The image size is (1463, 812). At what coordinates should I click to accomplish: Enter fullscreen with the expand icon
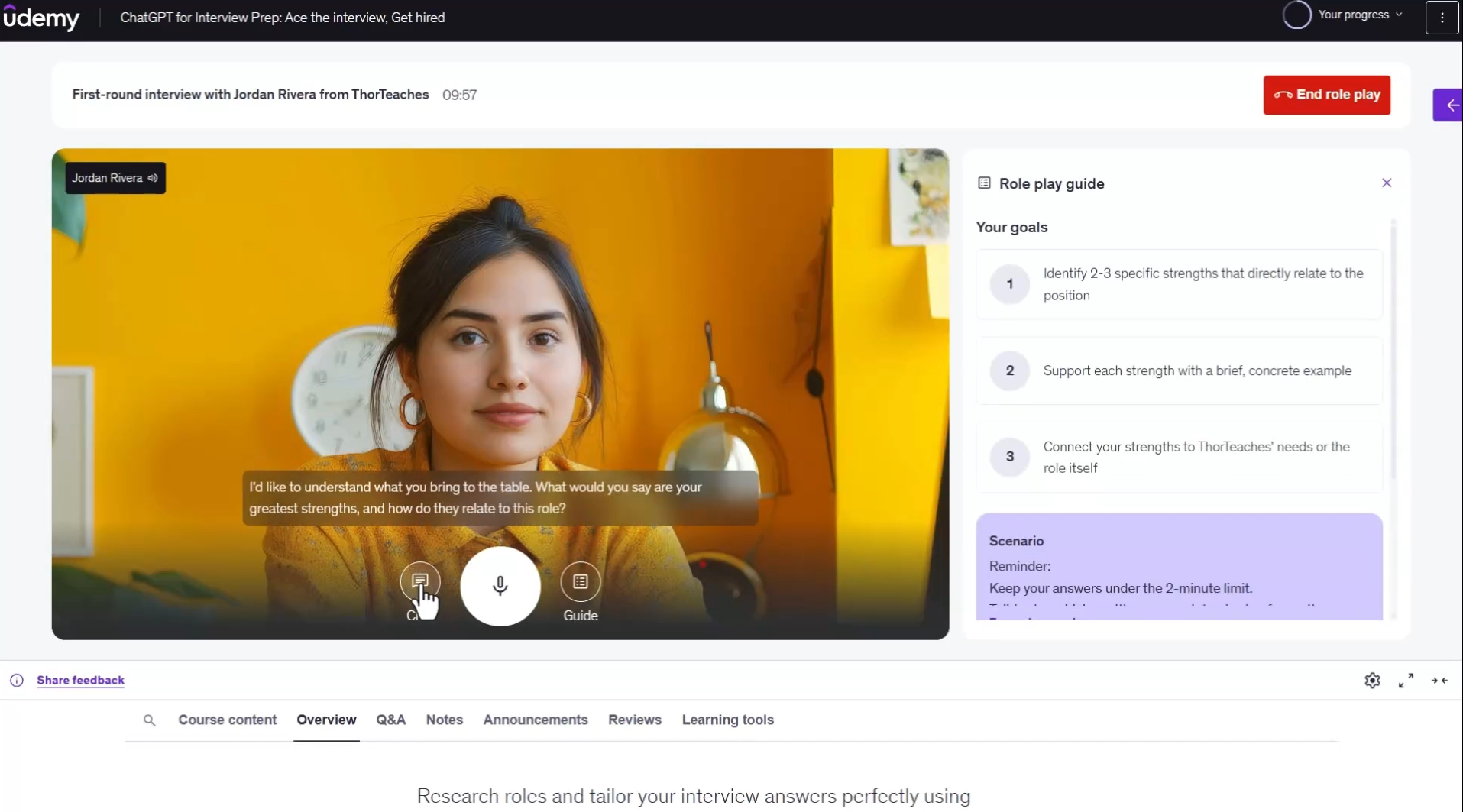tap(1406, 681)
